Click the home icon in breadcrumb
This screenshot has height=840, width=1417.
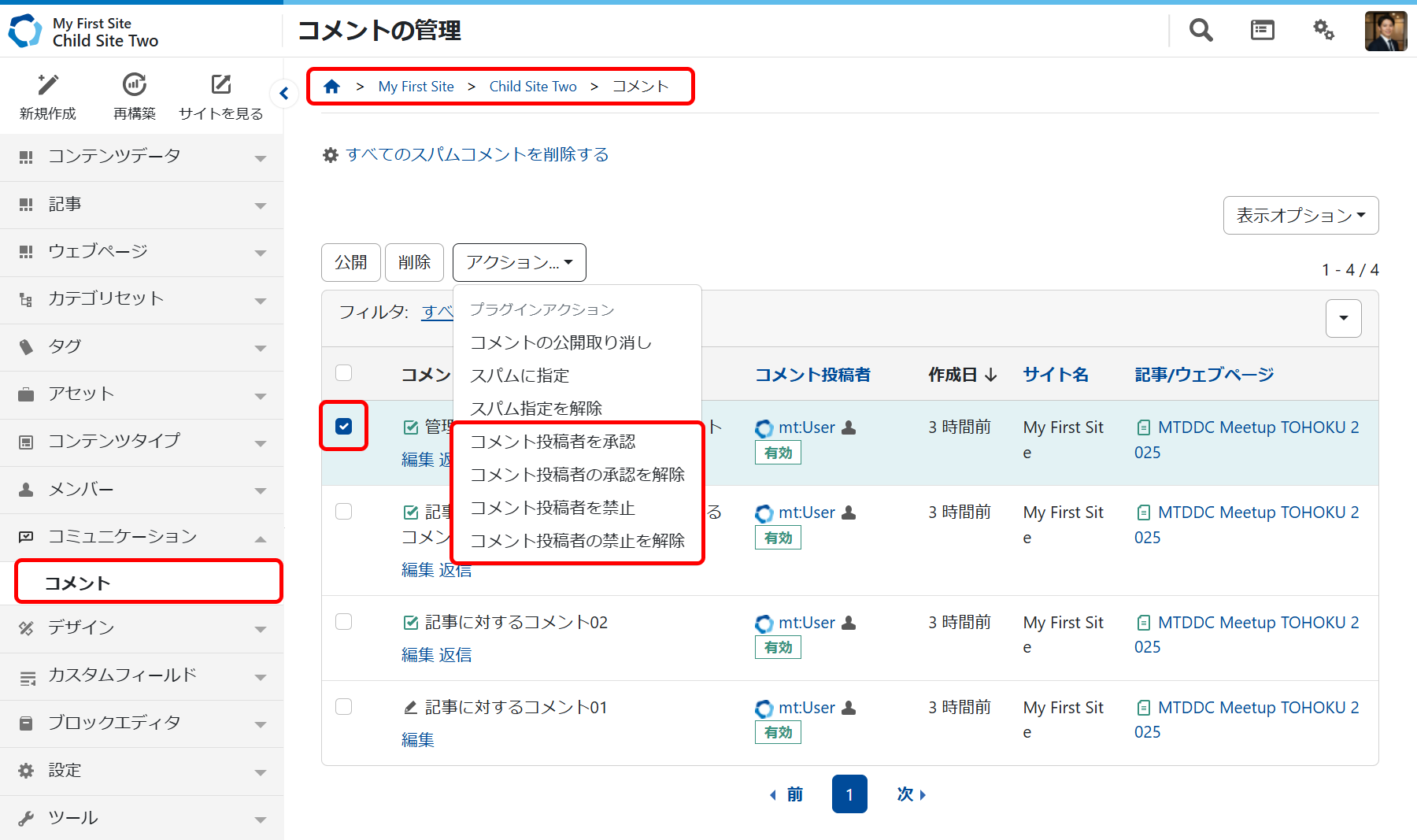tap(331, 87)
